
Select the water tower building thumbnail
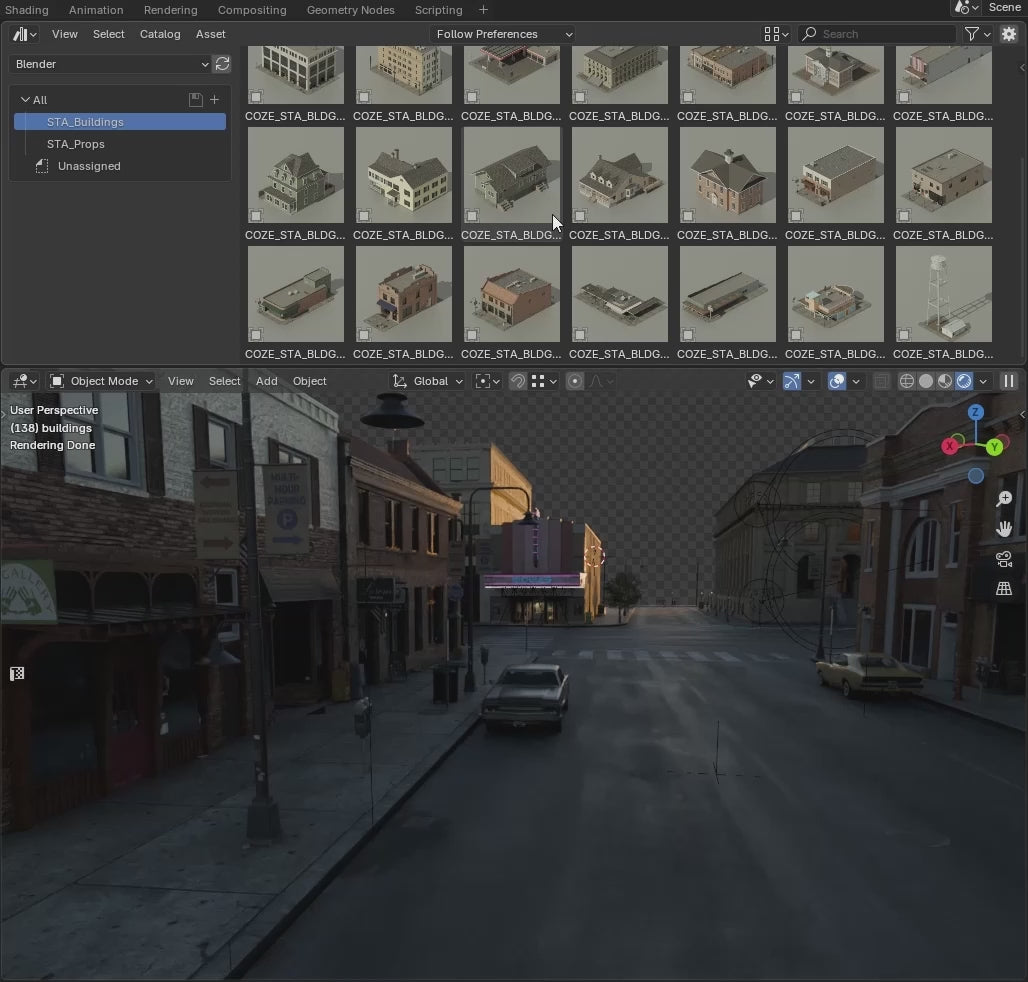(x=943, y=293)
